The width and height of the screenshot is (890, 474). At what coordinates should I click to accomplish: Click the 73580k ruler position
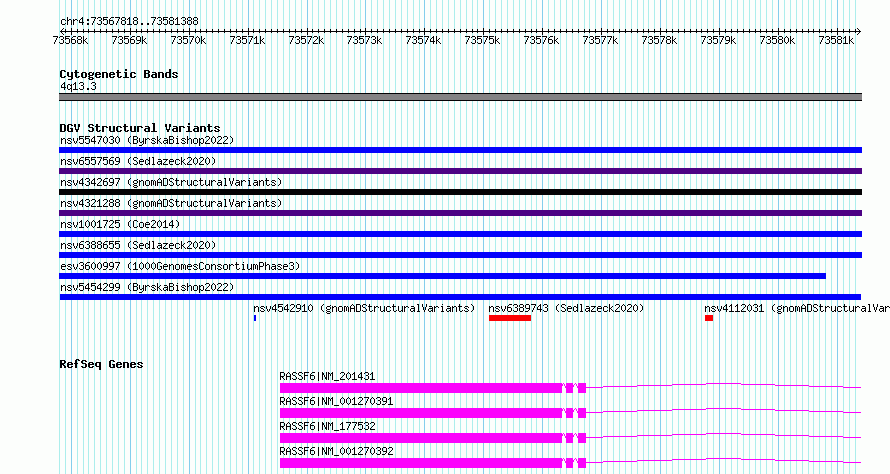[x=778, y=40]
